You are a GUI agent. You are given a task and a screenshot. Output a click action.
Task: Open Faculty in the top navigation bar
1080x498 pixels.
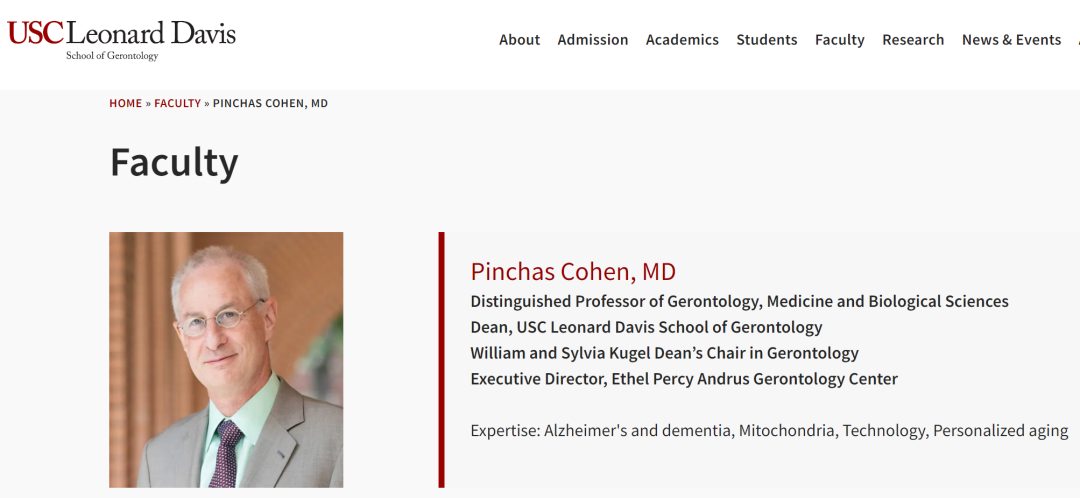pos(840,40)
